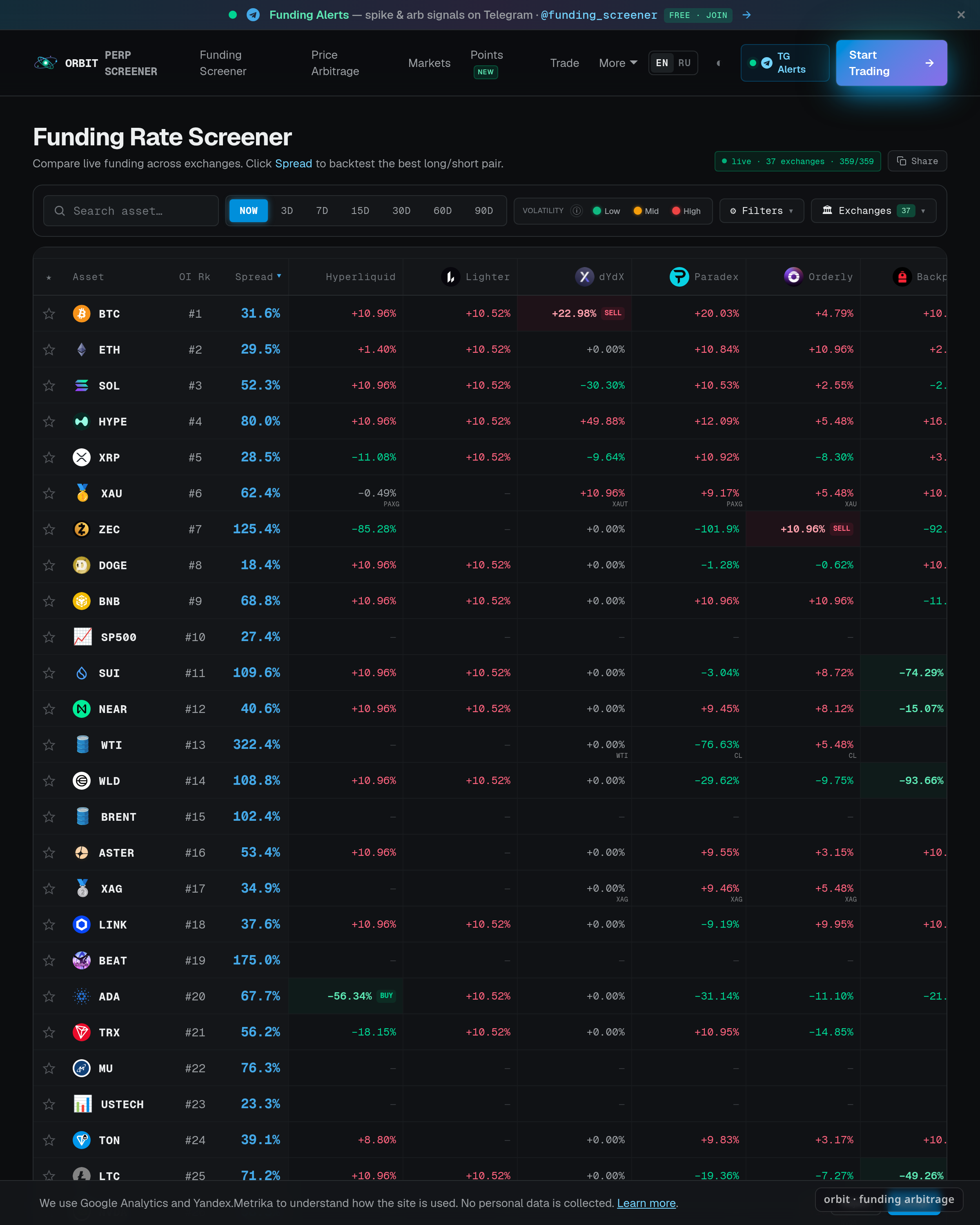This screenshot has height=1225, width=980.
Task: Open the Filters dropdown
Action: click(761, 211)
